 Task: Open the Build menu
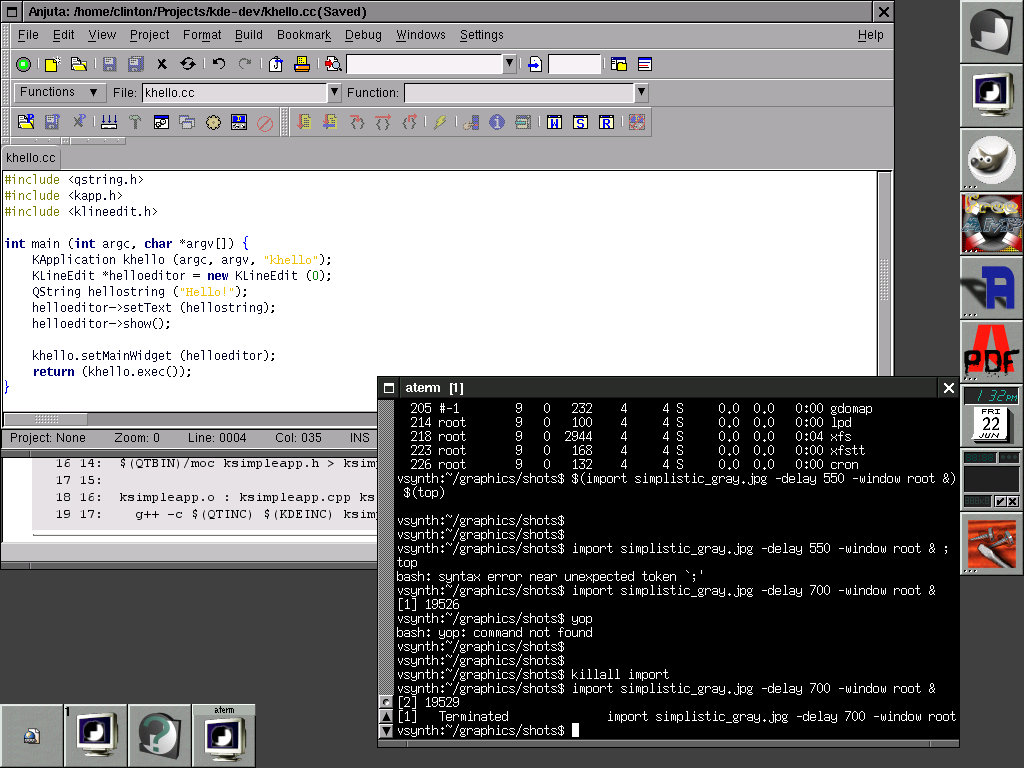(249, 35)
